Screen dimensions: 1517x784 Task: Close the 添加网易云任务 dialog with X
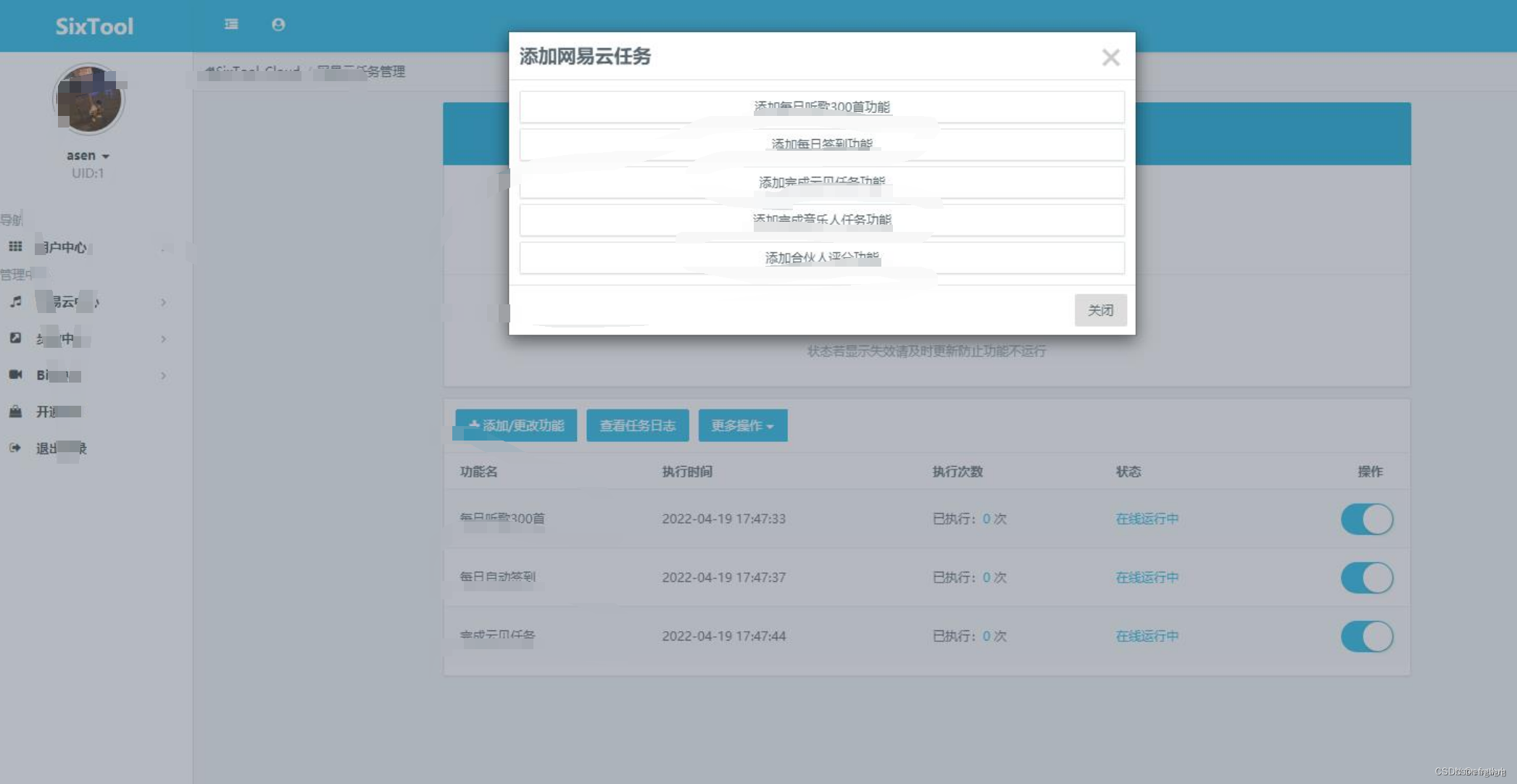1110,57
